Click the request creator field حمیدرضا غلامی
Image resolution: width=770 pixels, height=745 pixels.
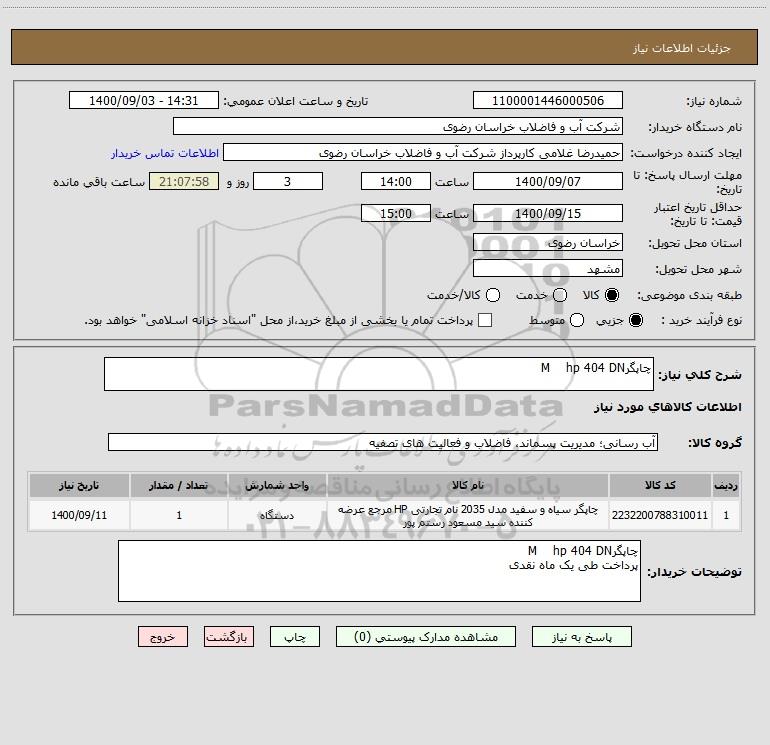click(423, 153)
